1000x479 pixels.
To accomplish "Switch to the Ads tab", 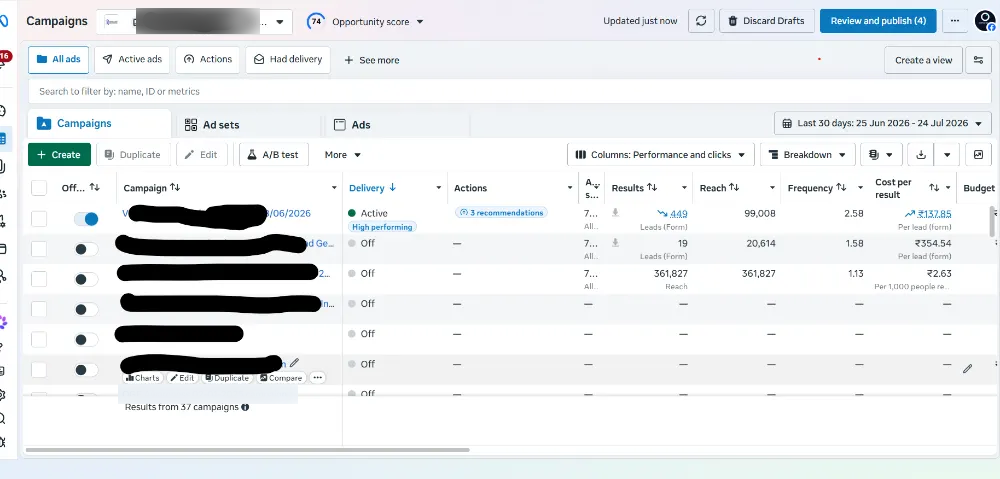I will tap(397, 124).
